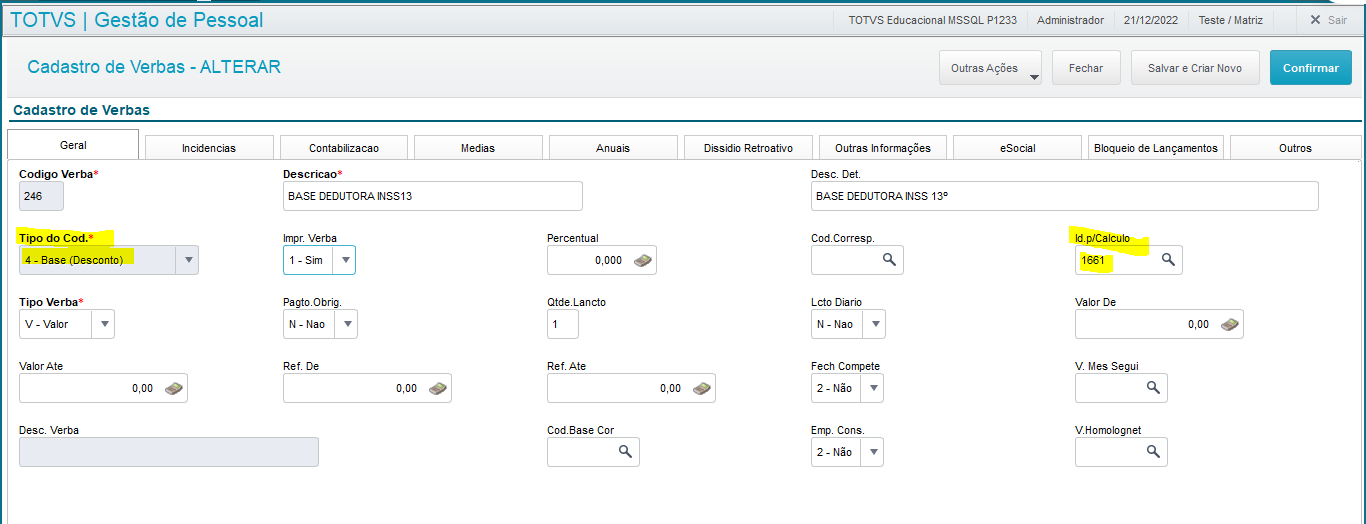Click search magnifier next to Id.p/Calculo 1661

tap(1167, 260)
